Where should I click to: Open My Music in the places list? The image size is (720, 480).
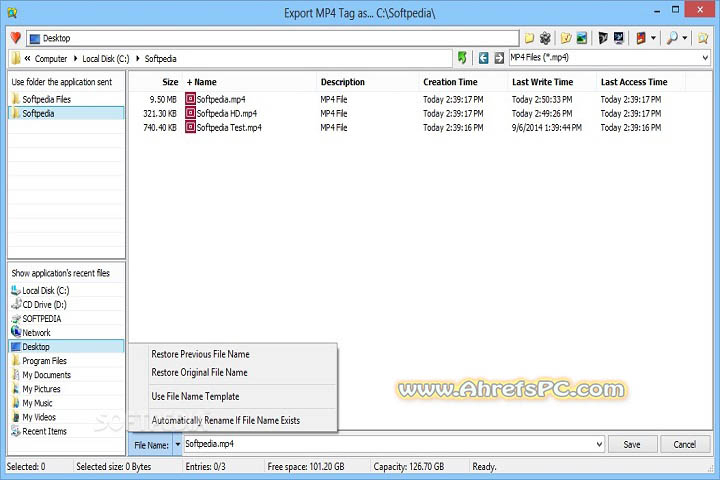pos(67,403)
